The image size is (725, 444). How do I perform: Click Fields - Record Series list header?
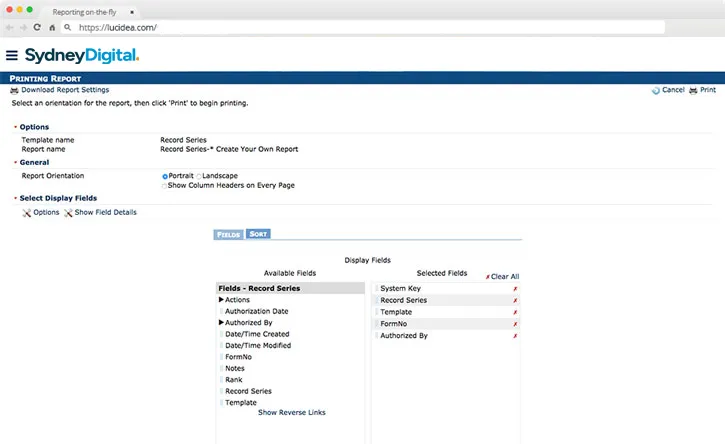click(x=290, y=288)
